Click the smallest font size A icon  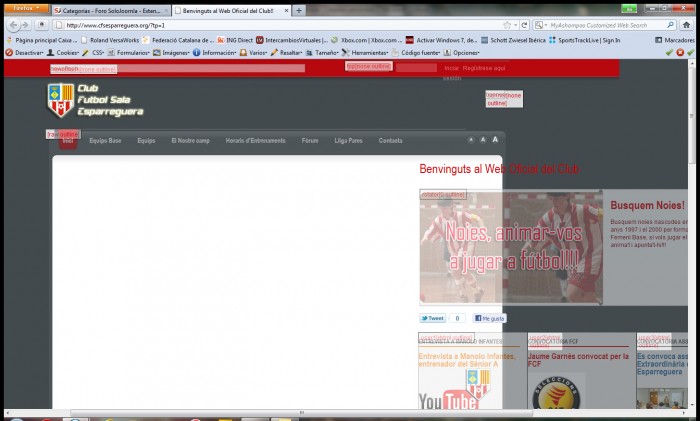click(470, 141)
